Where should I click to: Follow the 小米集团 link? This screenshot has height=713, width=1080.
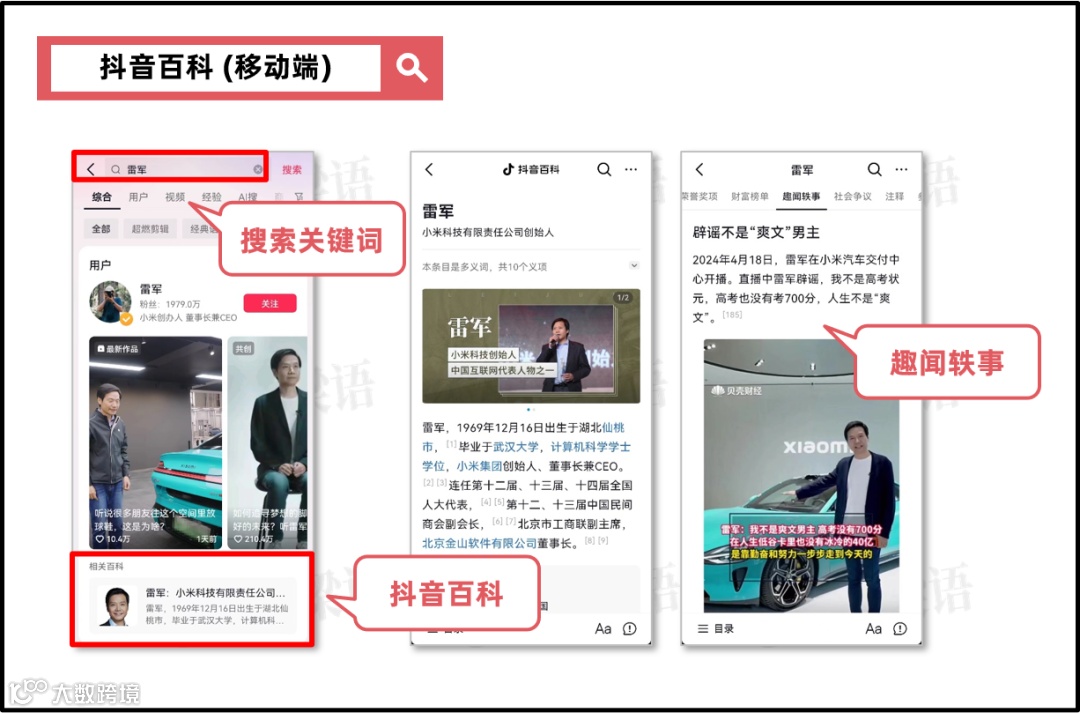pos(479,466)
